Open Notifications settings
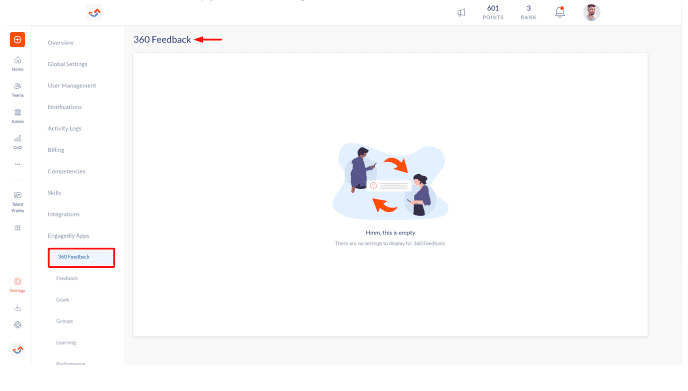 [64, 107]
